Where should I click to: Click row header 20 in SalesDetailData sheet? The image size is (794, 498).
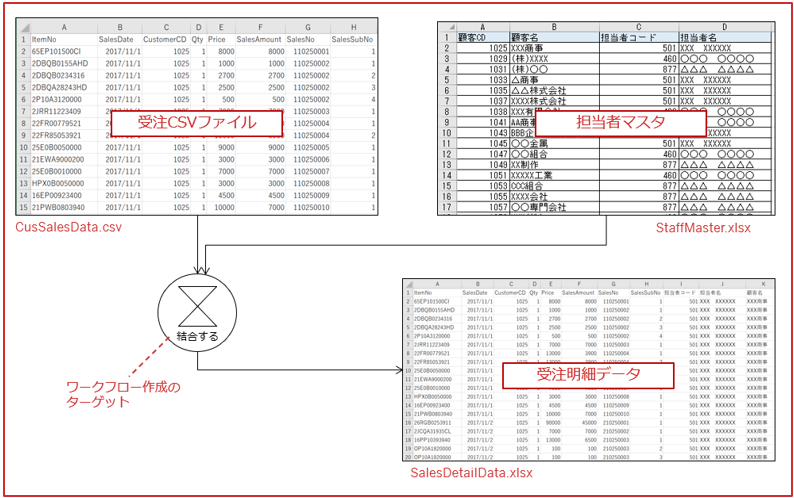[408, 457]
